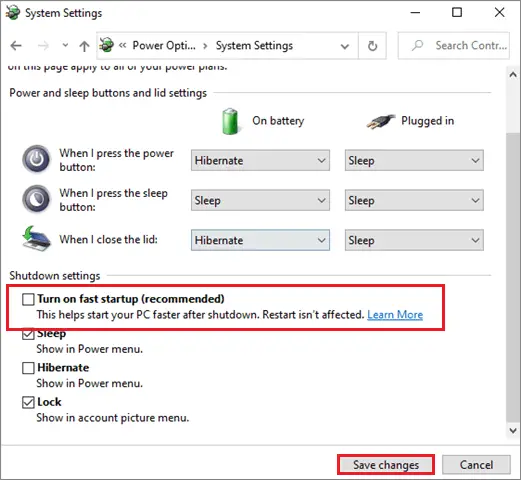
Task: Maximize the System Settings window
Action: tap(457, 13)
